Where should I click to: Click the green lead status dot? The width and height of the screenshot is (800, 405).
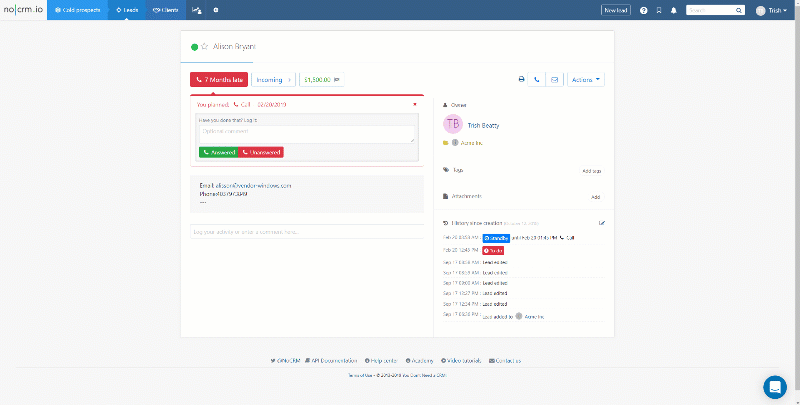click(x=195, y=47)
